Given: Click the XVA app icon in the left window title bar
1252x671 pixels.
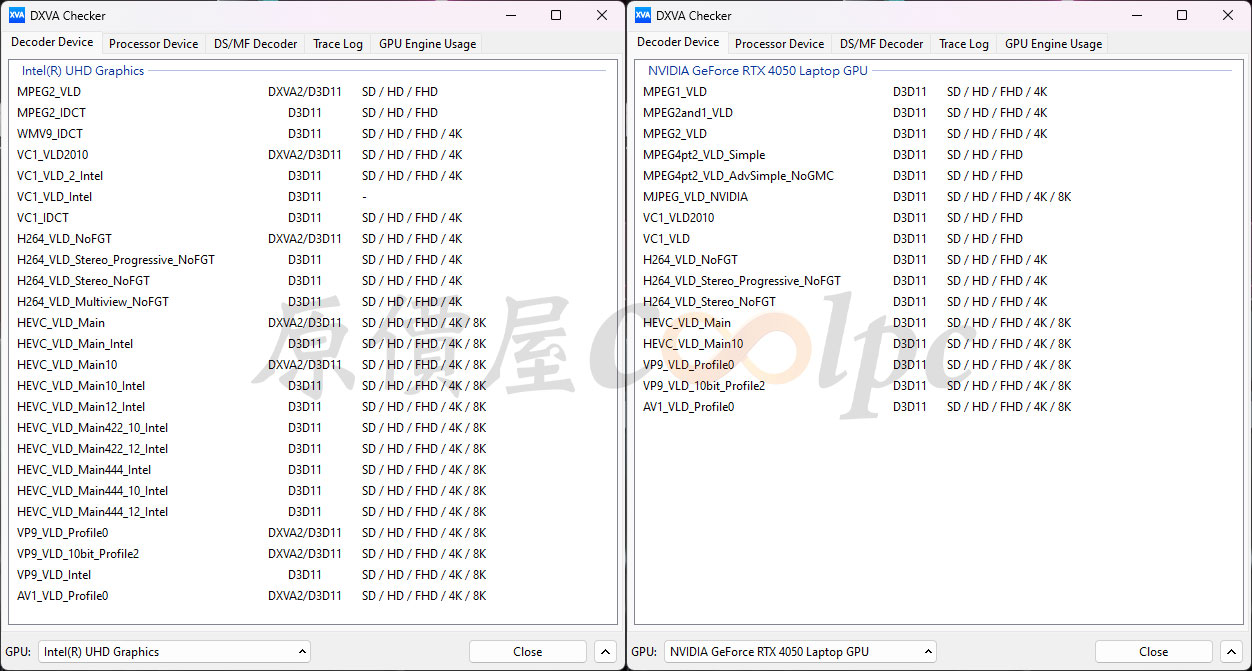Looking at the screenshot, I should pos(17,15).
